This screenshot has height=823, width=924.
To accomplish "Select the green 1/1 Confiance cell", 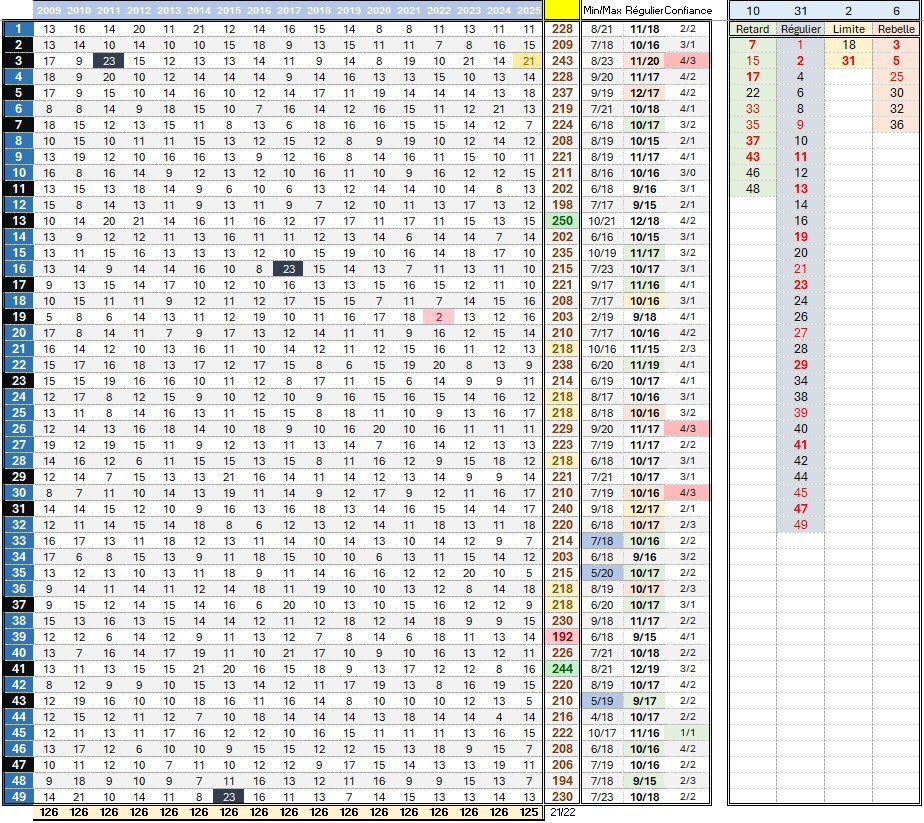I will [688, 732].
